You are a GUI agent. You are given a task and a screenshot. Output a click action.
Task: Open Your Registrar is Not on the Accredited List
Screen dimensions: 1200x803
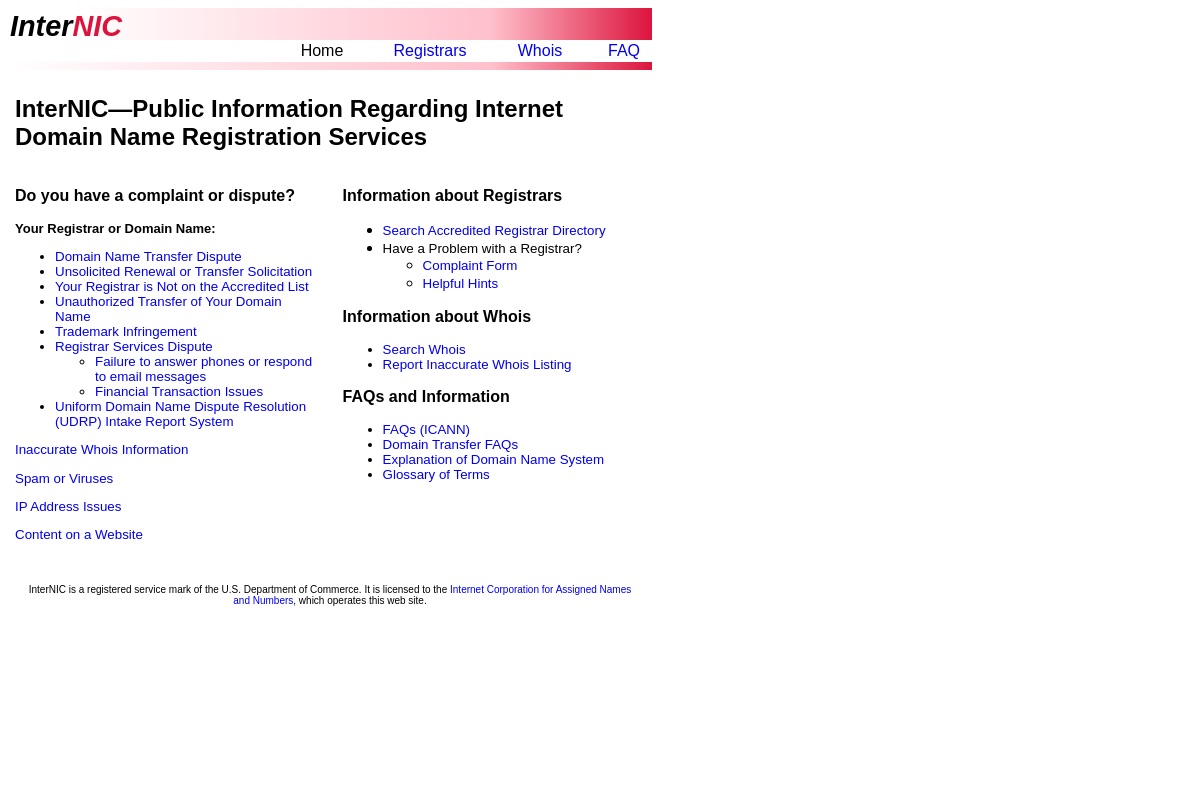pyautogui.click(x=181, y=287)
